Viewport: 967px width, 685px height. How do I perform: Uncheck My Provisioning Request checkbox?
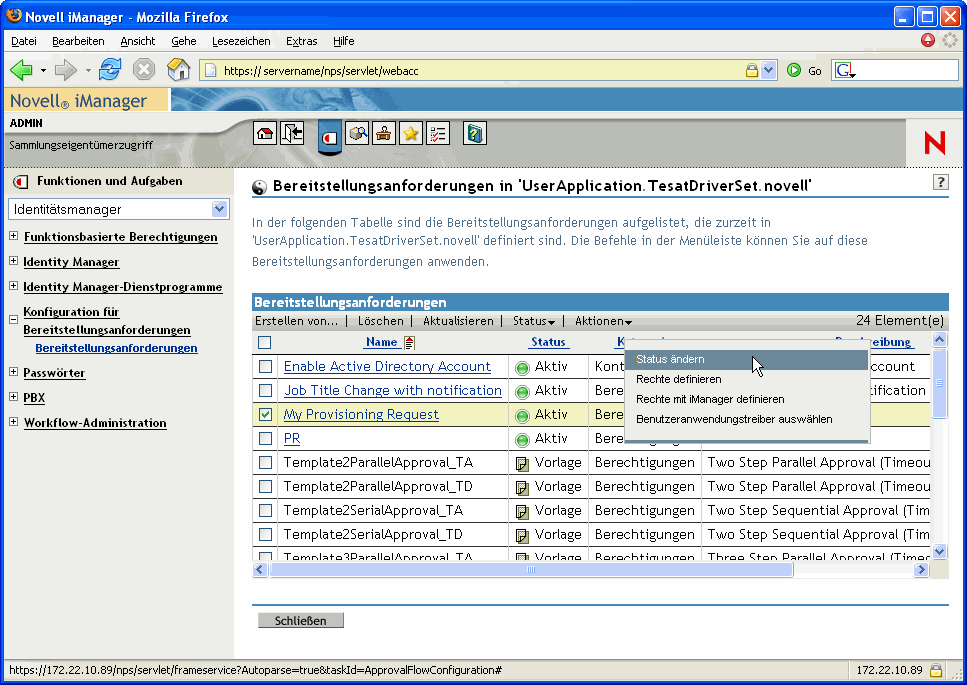click(265, 414)
